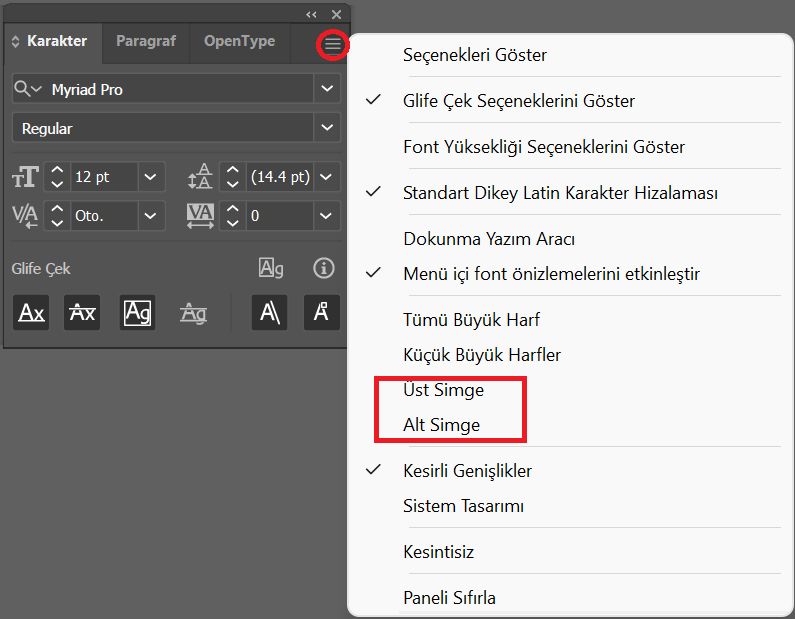Select Sistem Tasarımı menu item
The height and width of the screenshot is (619, 795).
(570, 506)
